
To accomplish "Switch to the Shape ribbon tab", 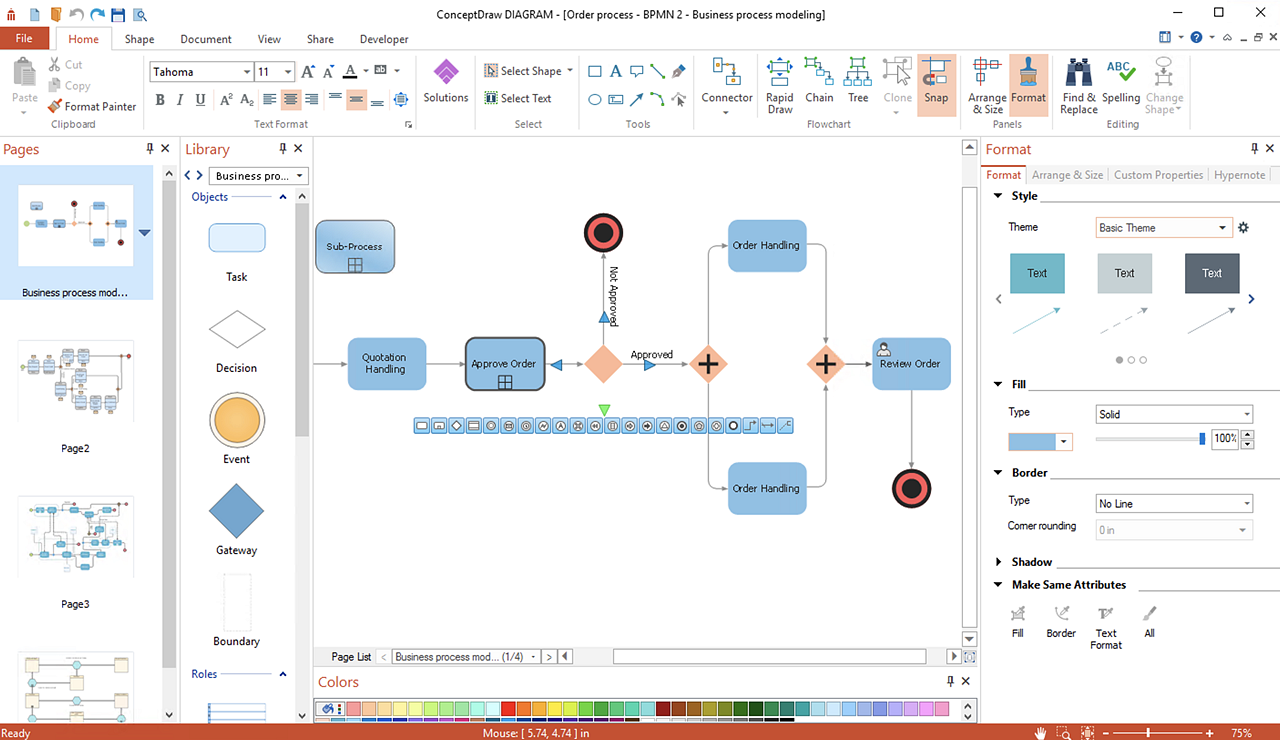I will (x=139, y=39).
